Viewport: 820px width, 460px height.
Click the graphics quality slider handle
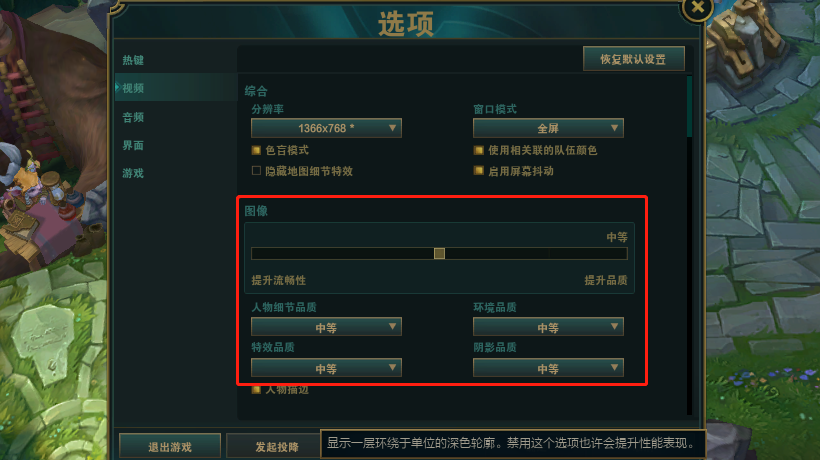[439, 254]
